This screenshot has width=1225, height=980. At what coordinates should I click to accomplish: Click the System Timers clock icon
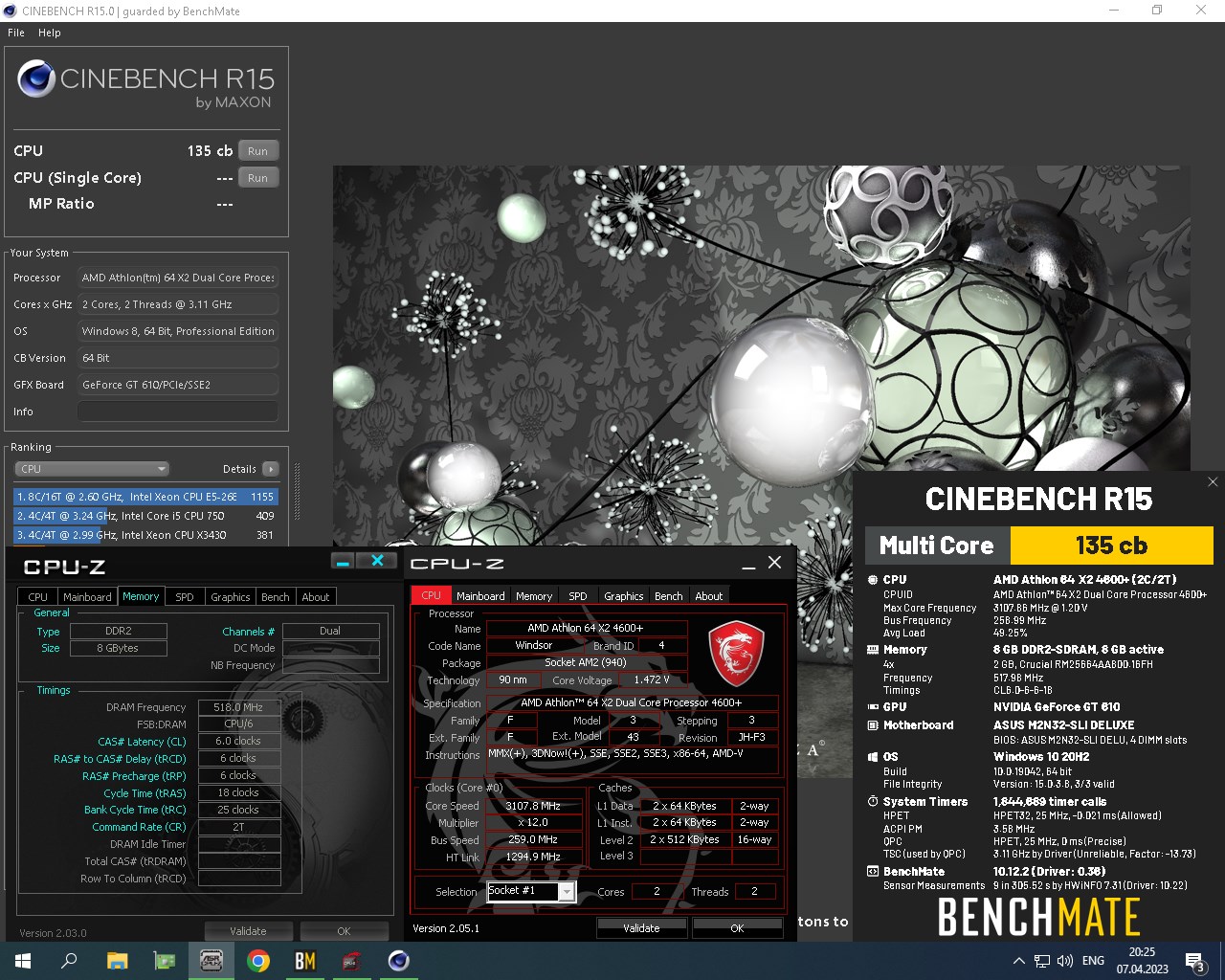pyautogui.click(x=873, y=802)
